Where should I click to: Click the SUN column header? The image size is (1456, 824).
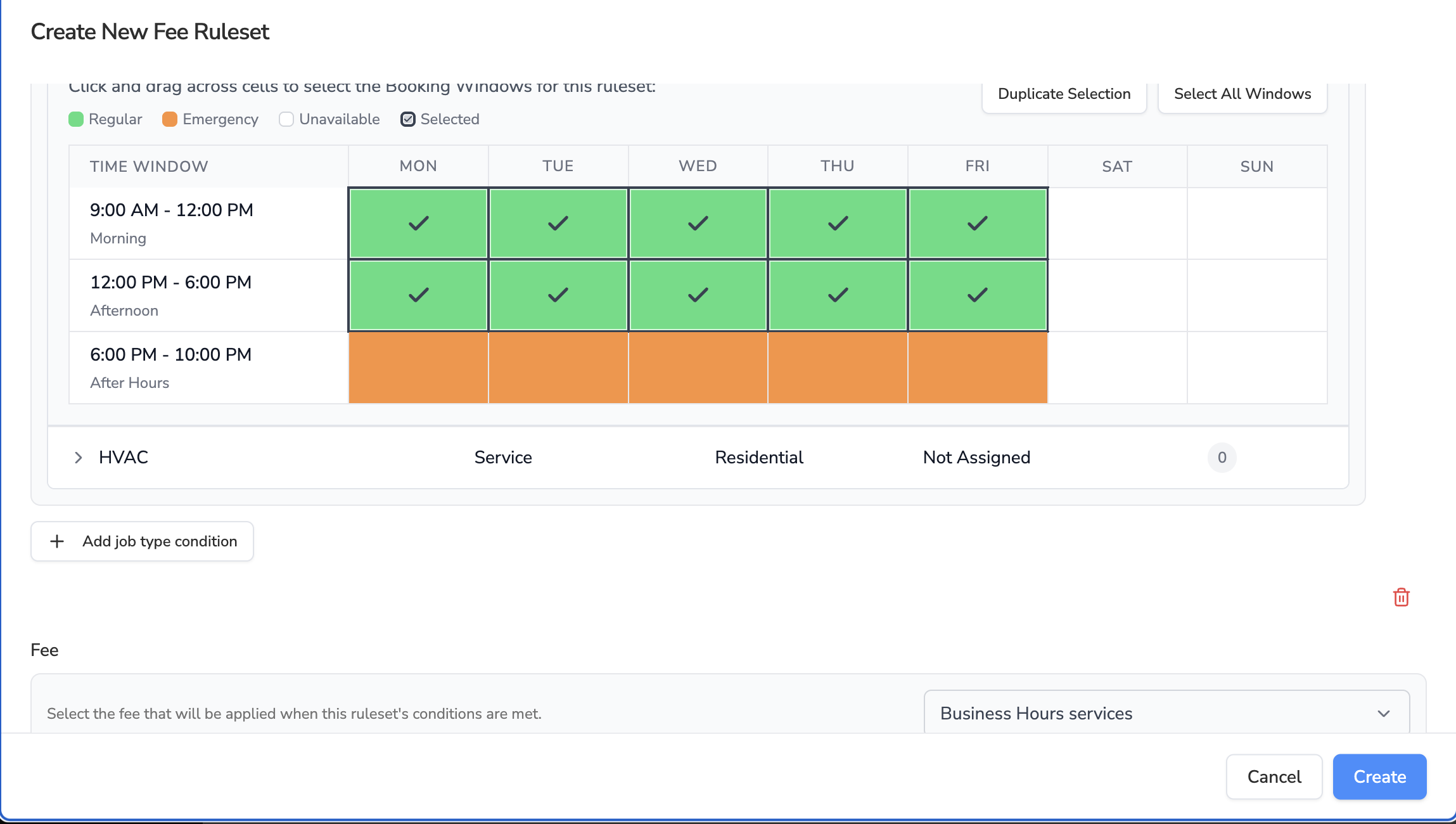1256,166
